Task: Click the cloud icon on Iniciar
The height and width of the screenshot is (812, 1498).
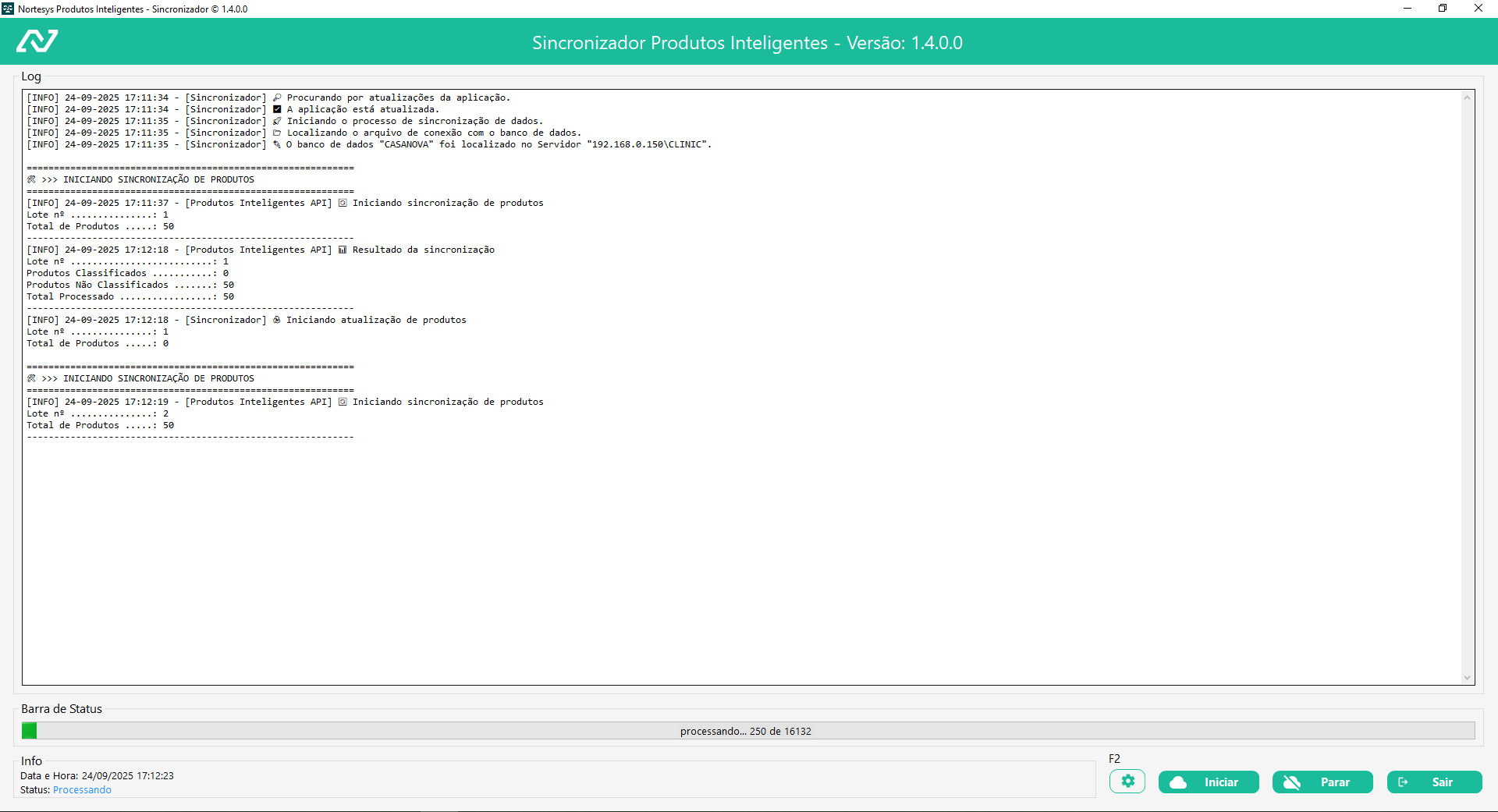Action: (1178, 782)
